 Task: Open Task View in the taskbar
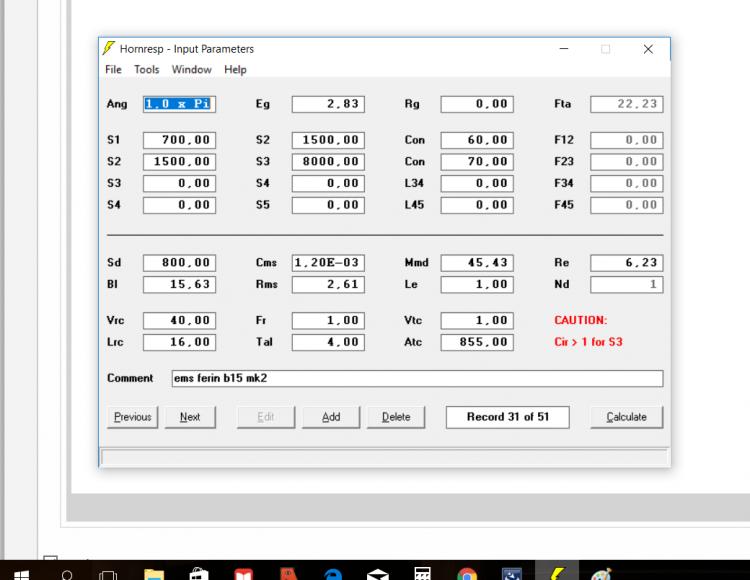109,574
